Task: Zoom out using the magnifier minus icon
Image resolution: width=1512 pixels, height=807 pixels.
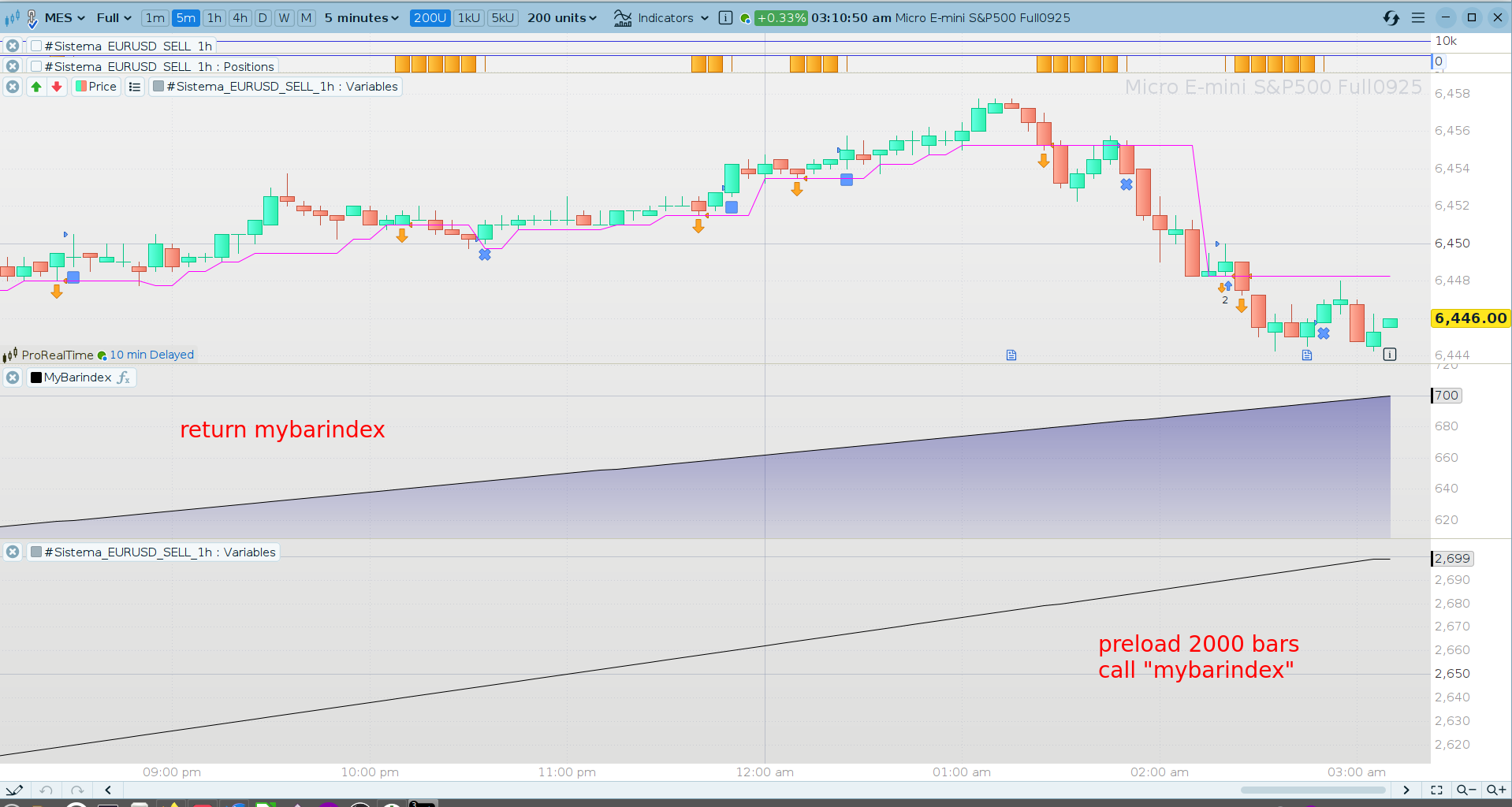Action: pos(1466,790)
